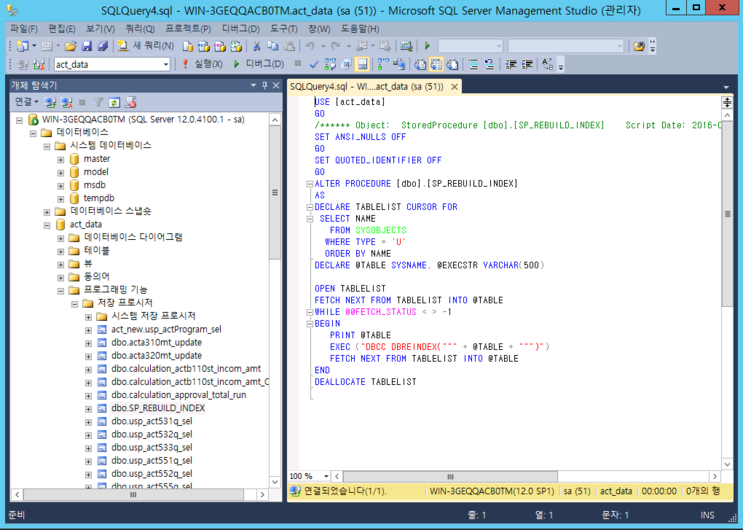Viewport: 743px width, 530px height.
Task: Toggle the Include Client Statistics icon
Action: click(399, 64)
